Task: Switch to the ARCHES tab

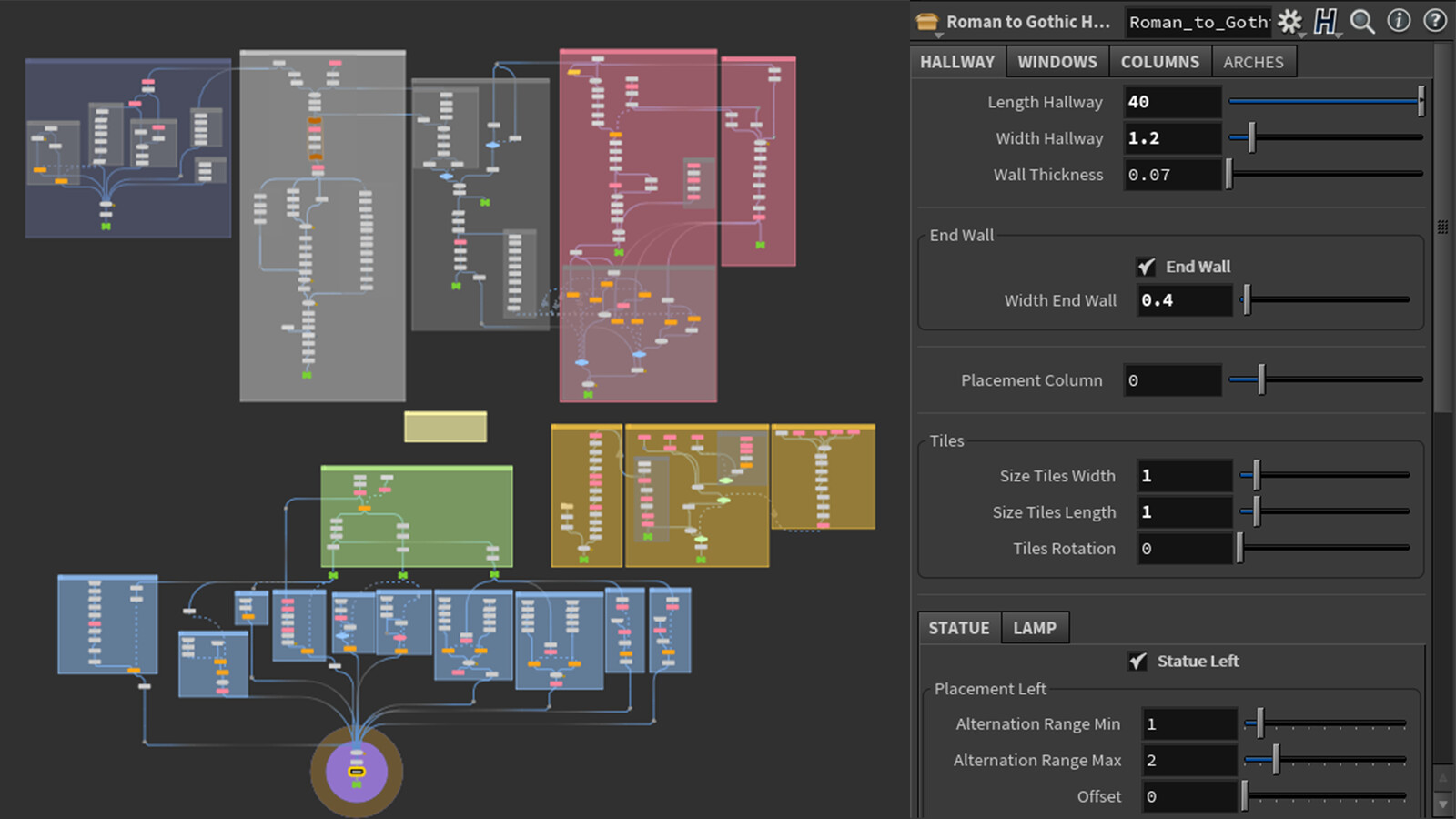Action: (x=1253, y=62)
